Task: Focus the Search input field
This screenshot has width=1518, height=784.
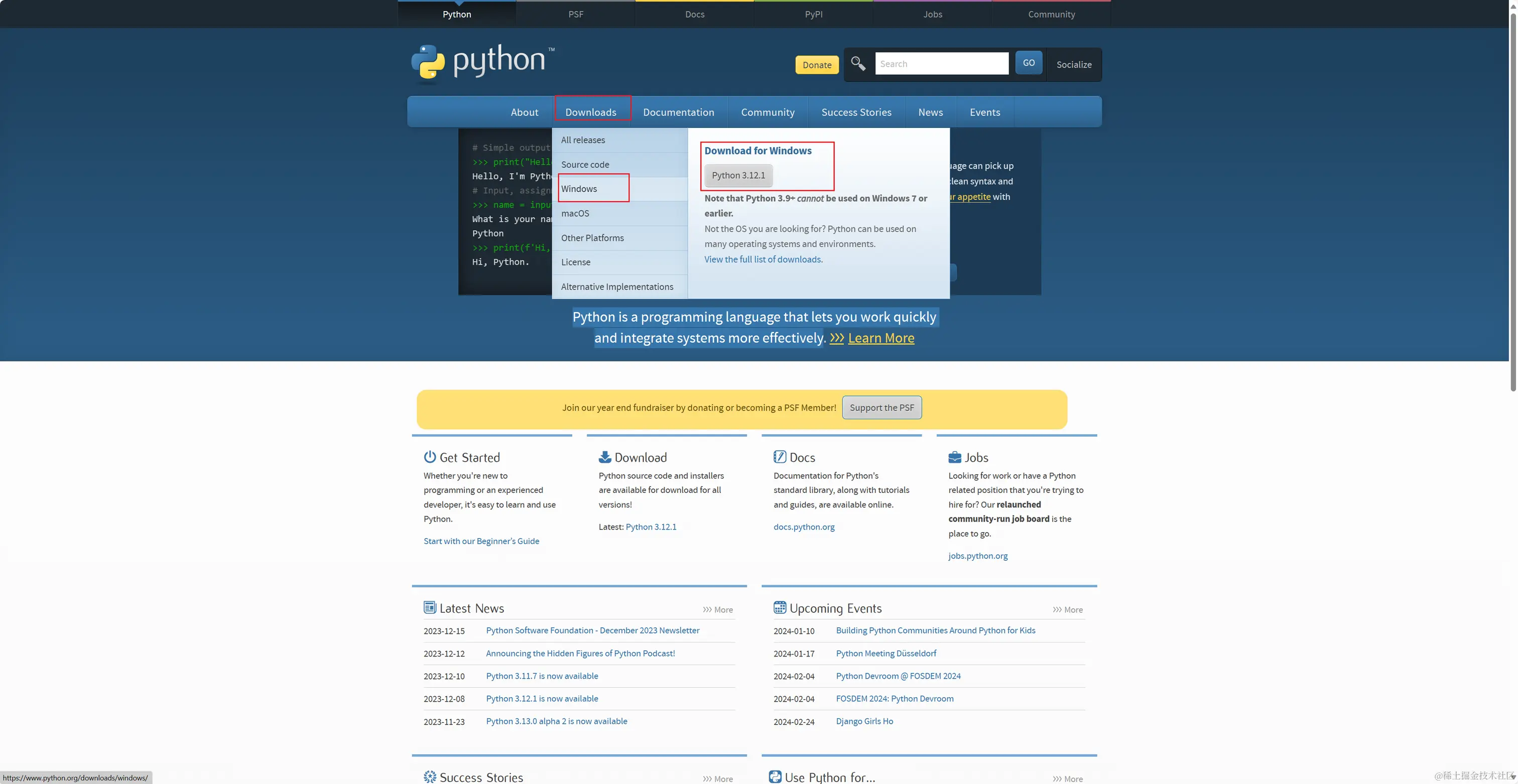Action: (x=941, y=64)
